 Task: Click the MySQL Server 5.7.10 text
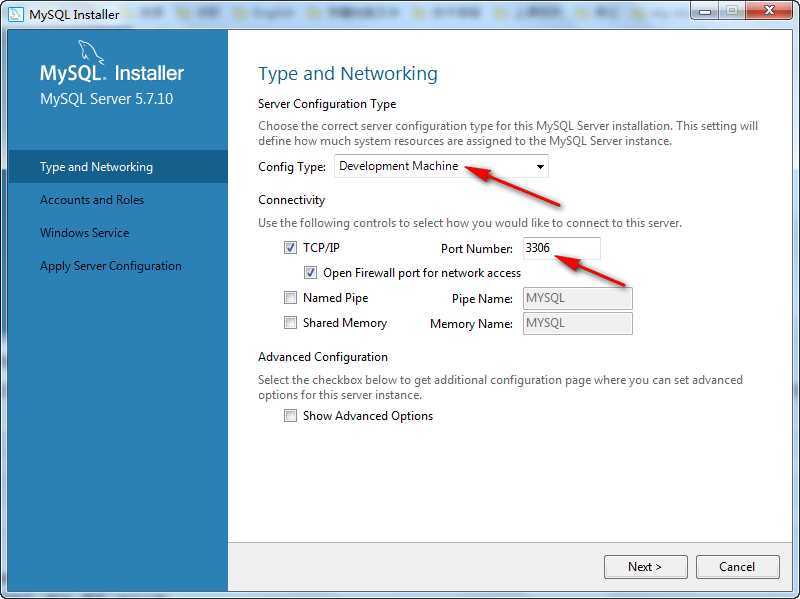107,98
